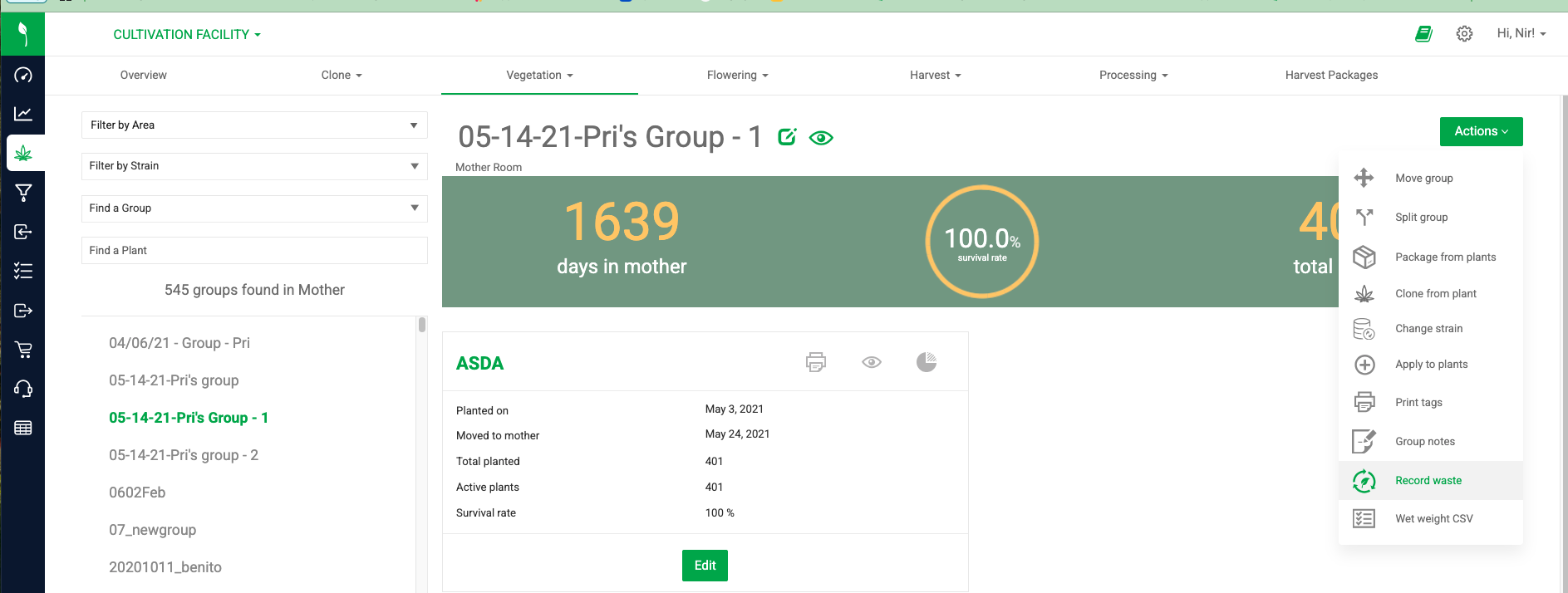The image size is (1568, 593).
Task: Select Record waste from Actions menu
Action: [1428, 481]
